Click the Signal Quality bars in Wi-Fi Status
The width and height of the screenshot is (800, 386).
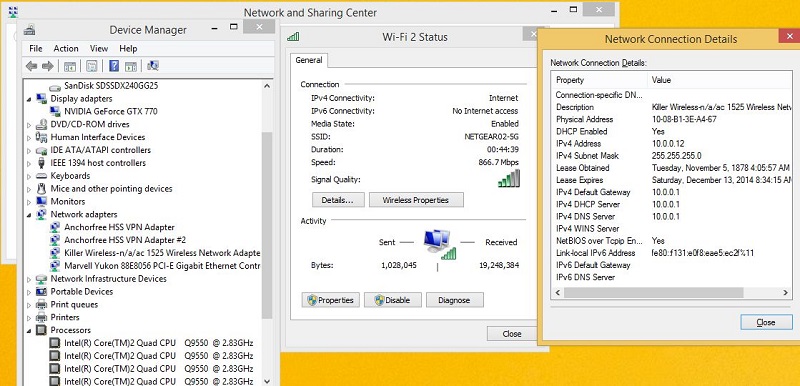click(509, 178)
